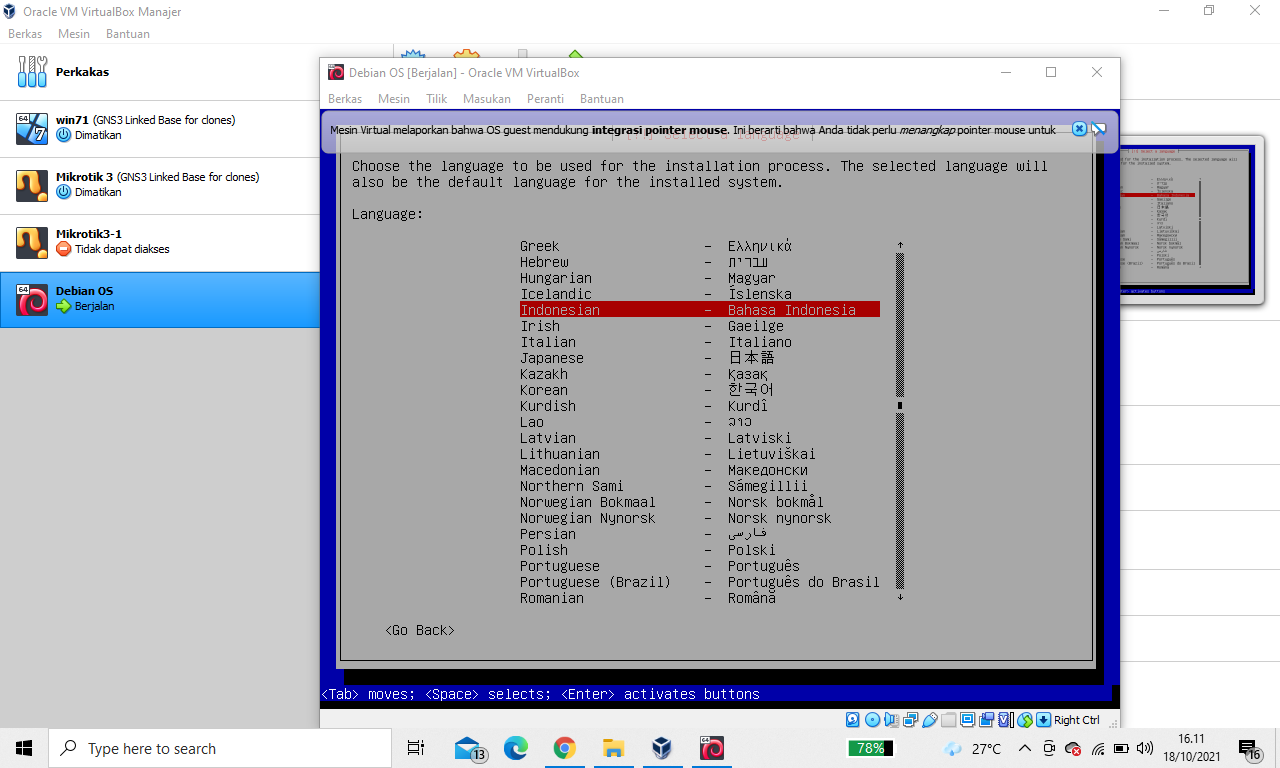Viewport: 1280px width, 768px height.
Task: Choose Romanian in the language list
Action: 699,598
